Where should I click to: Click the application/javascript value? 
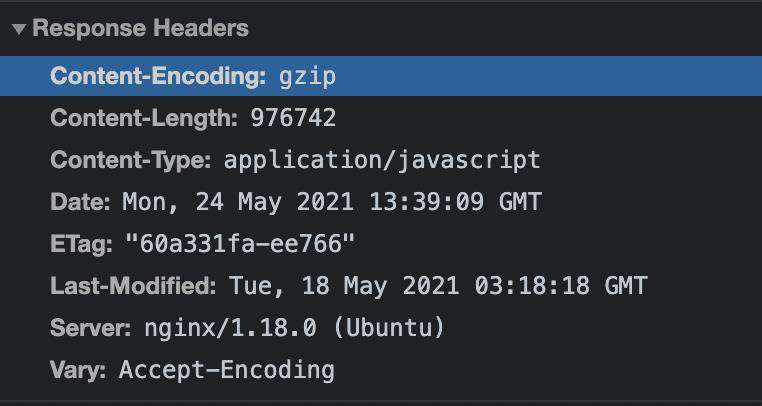[382, 160]
